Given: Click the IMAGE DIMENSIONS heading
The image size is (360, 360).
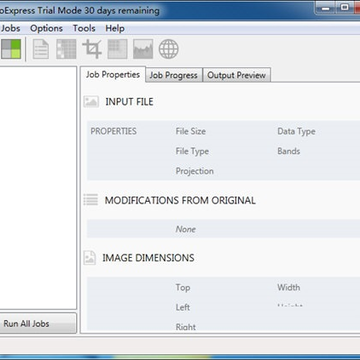Looking at the screenshot, I should click(x=148, y=258).
